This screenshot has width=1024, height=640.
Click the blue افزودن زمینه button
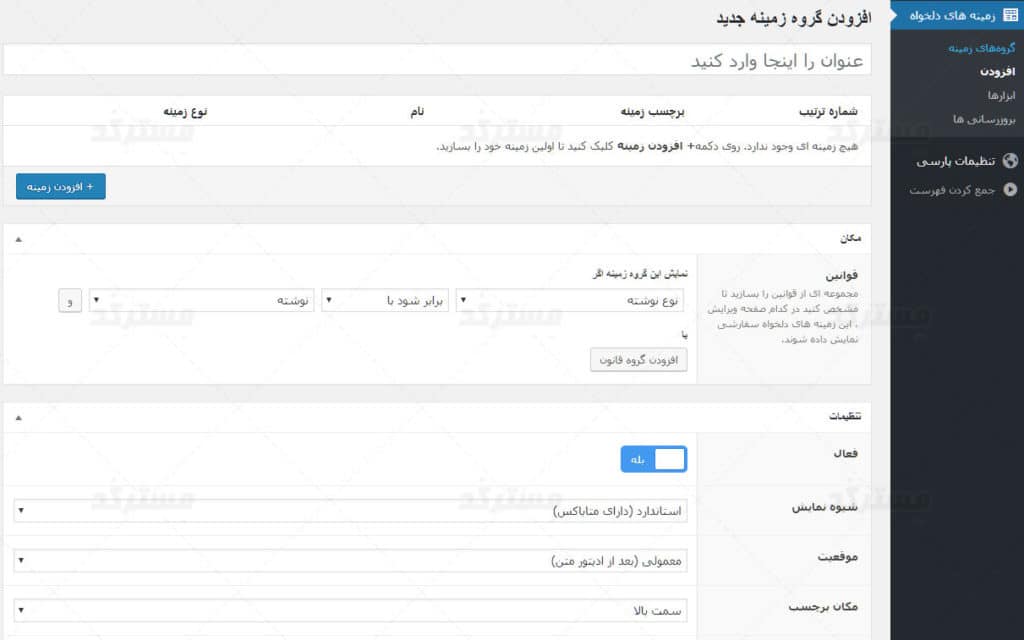(x=61, y=186)
